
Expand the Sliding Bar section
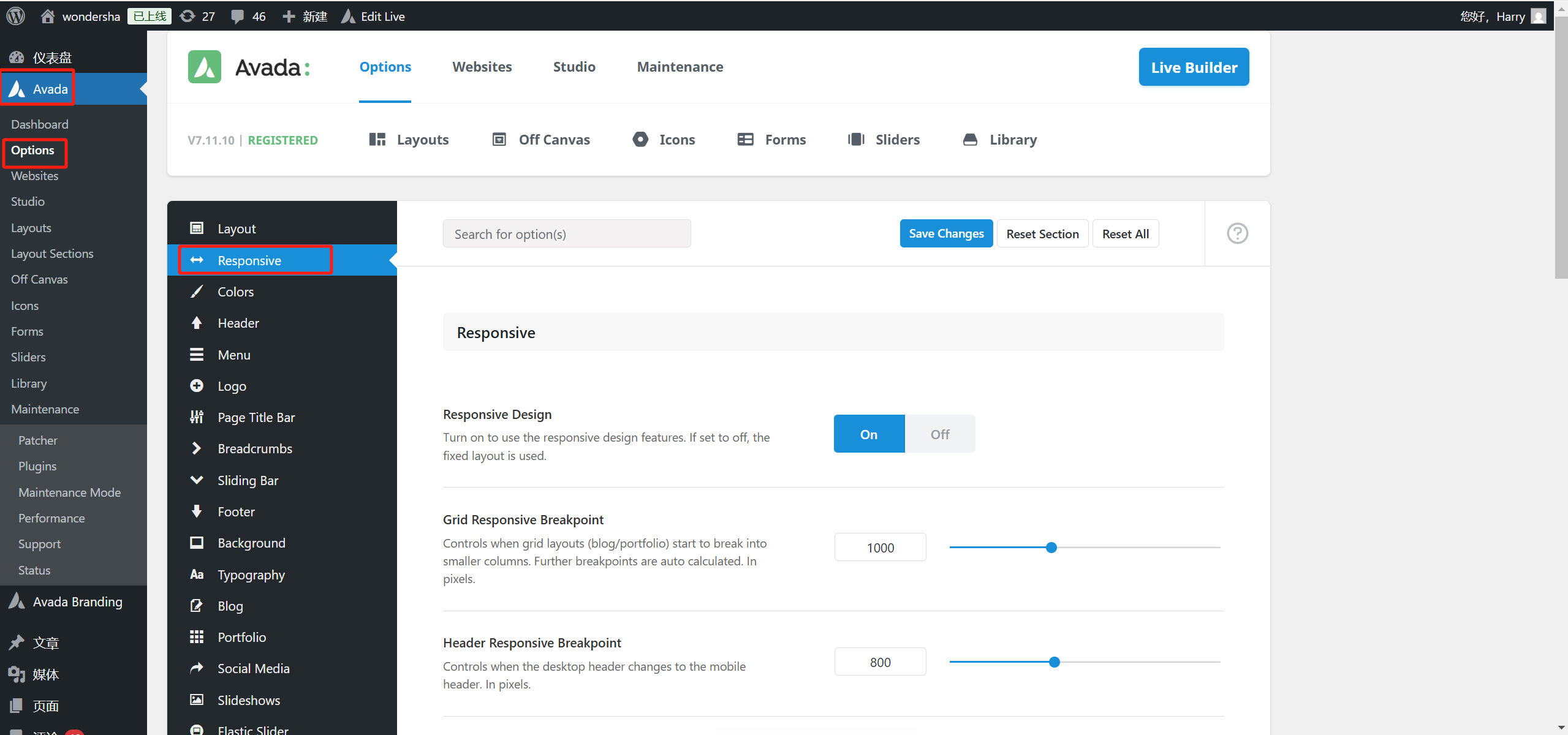[248, 481]
